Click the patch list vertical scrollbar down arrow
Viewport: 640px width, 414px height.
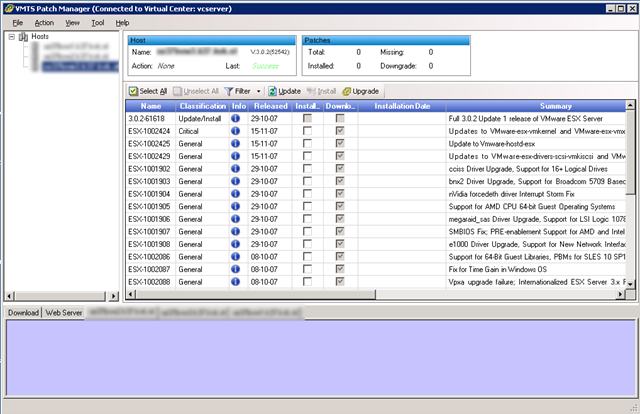pyautogui.click(x=632, y=284)
